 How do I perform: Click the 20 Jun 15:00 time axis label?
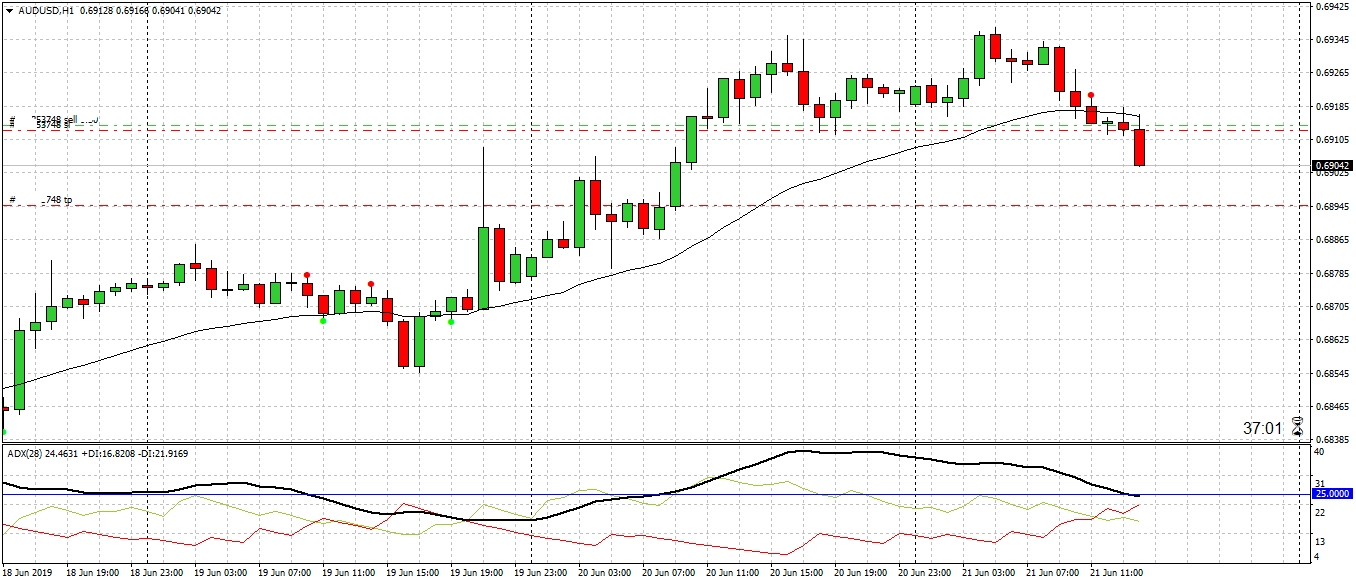point(797,574)
